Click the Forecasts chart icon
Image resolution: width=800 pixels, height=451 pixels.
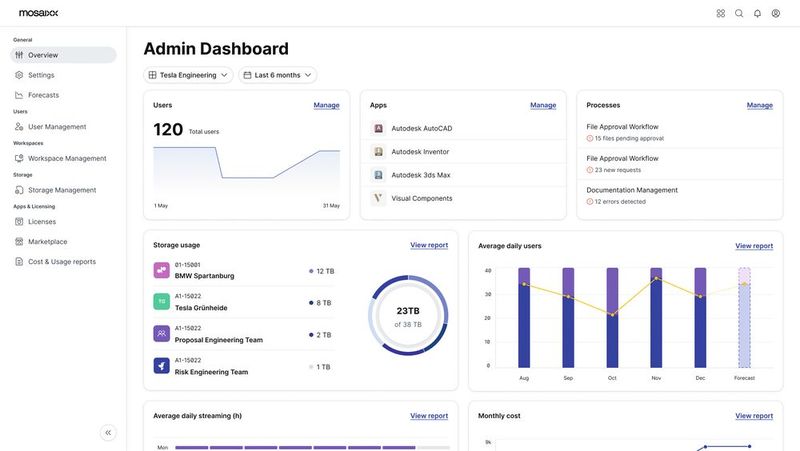19,95
